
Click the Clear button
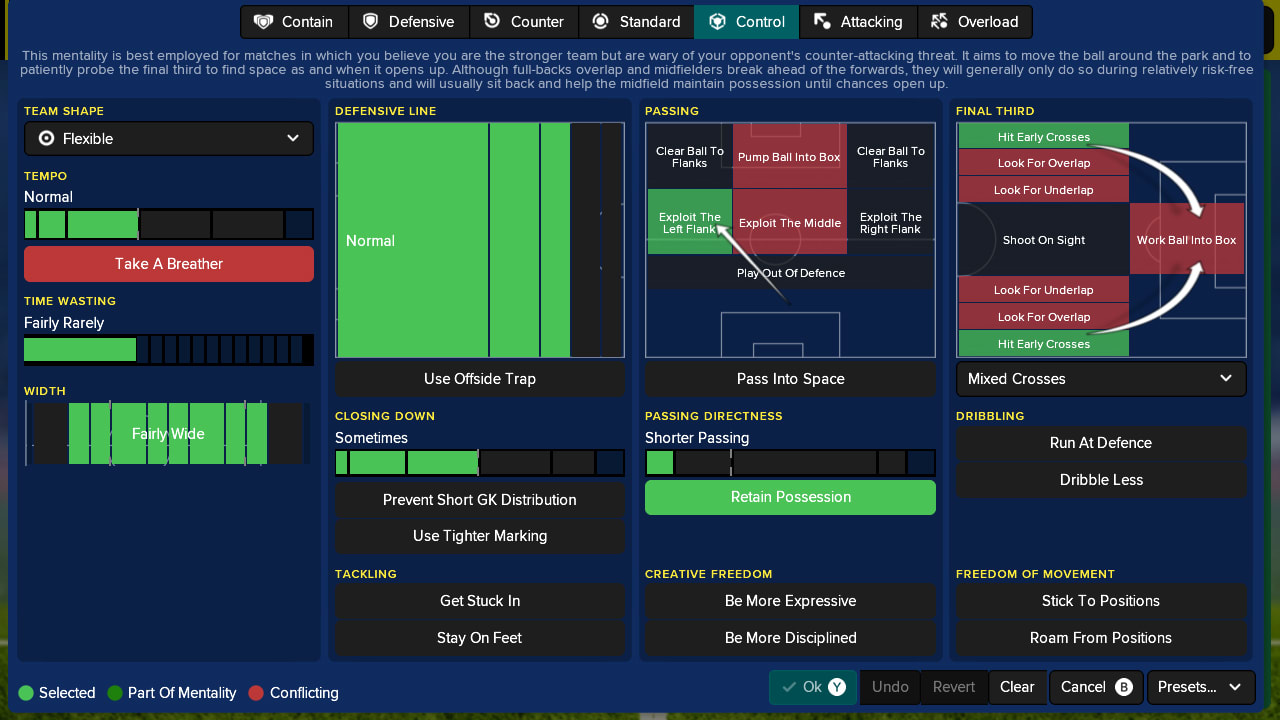pos(1017,687)
